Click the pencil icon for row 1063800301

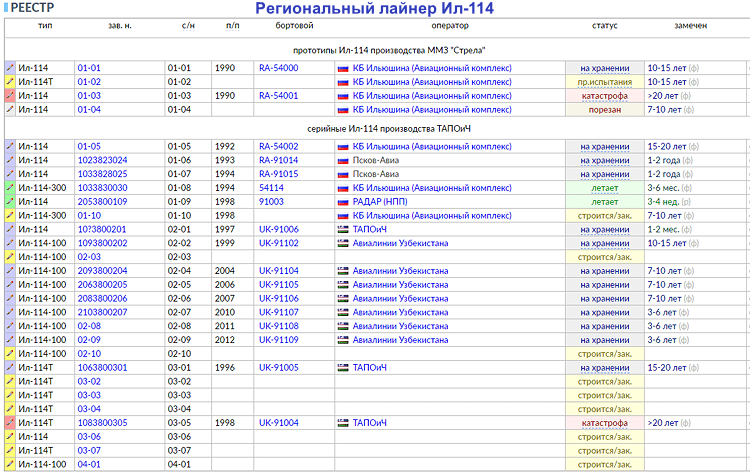pos(10,368)
